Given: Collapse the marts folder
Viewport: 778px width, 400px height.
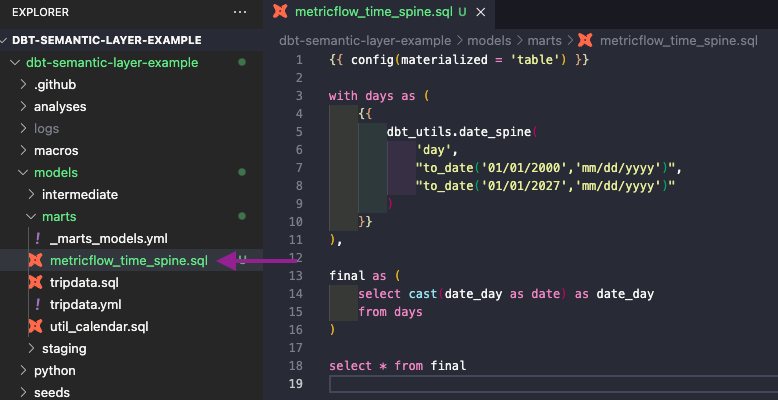Looking at the screenshot, I should [x=31, y=216].
